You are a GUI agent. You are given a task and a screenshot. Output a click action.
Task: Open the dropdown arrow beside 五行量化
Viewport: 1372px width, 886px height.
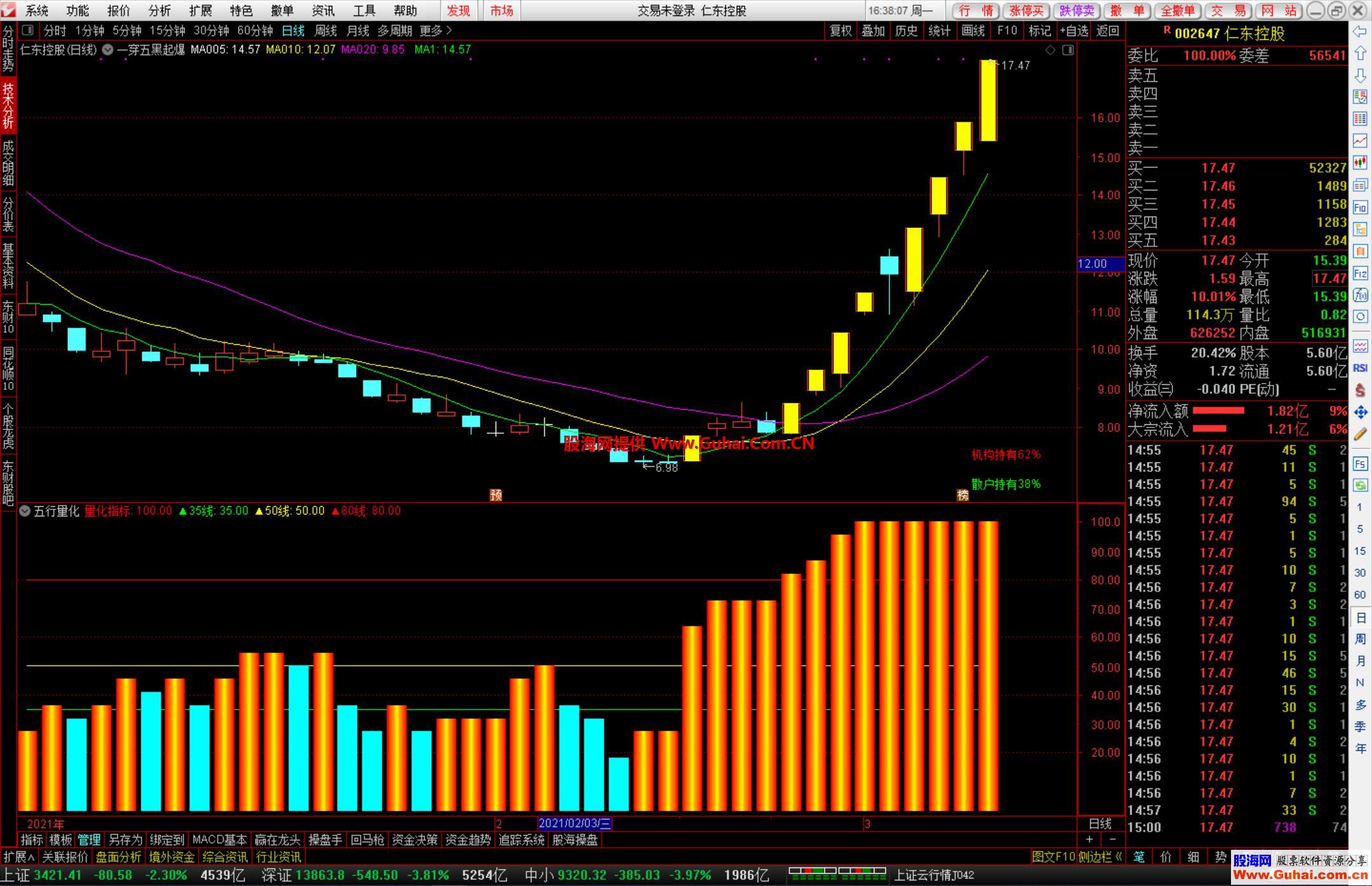point(25,511)
